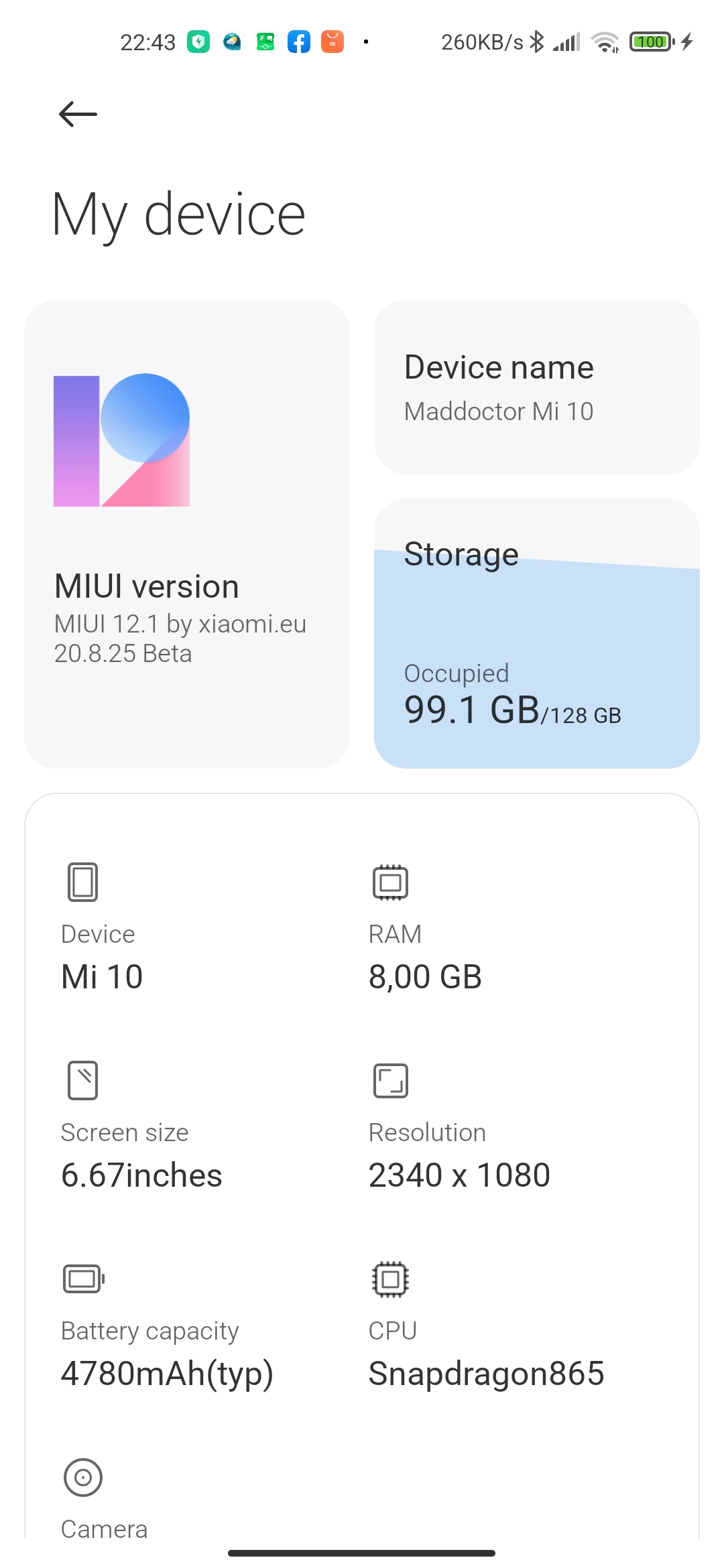724x1568 pixels.
Task: Tap the CPU processor icon
Action: [390, 1279]
